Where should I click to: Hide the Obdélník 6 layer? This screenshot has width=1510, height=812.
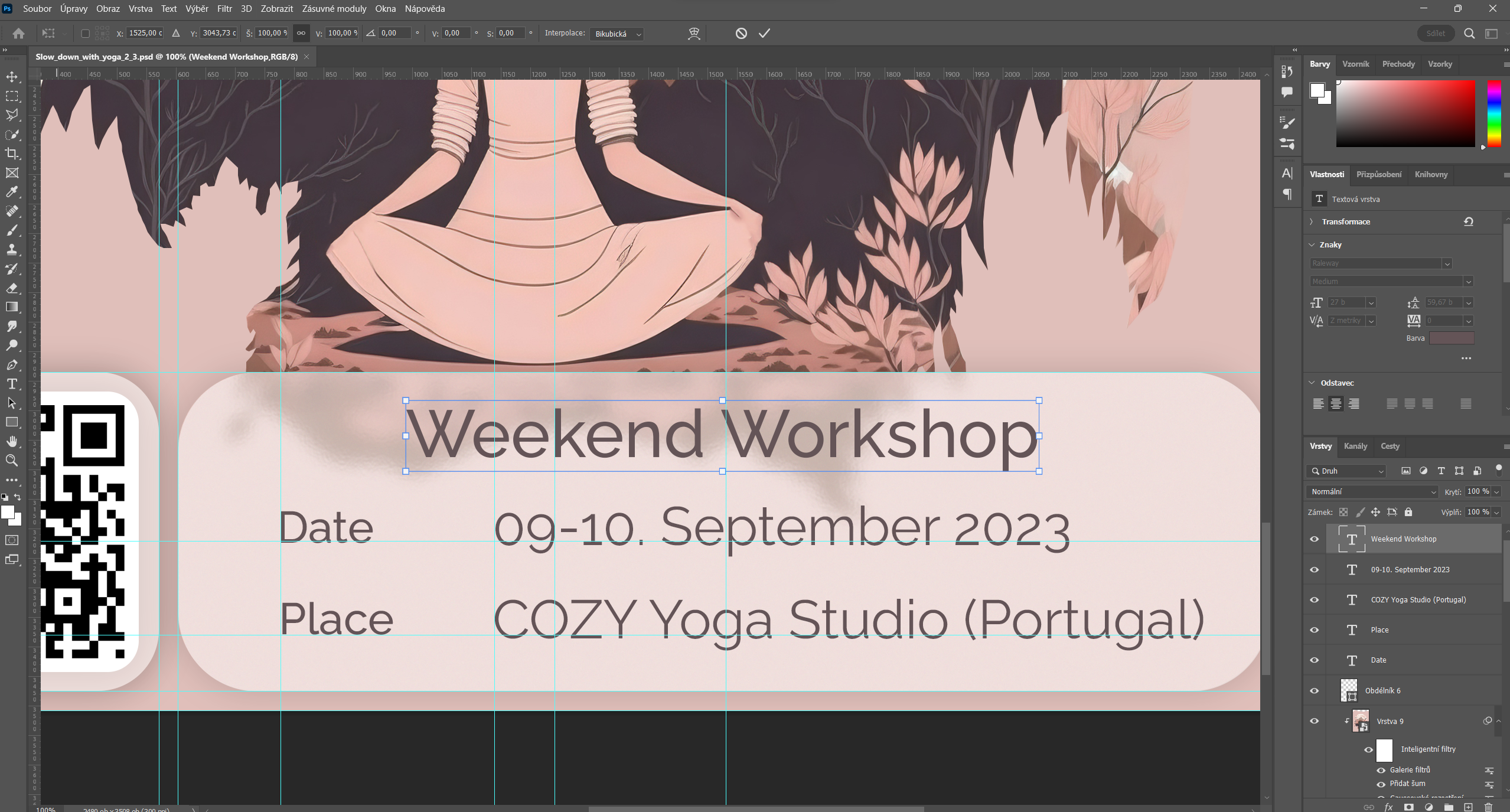tap(1314, 691)
